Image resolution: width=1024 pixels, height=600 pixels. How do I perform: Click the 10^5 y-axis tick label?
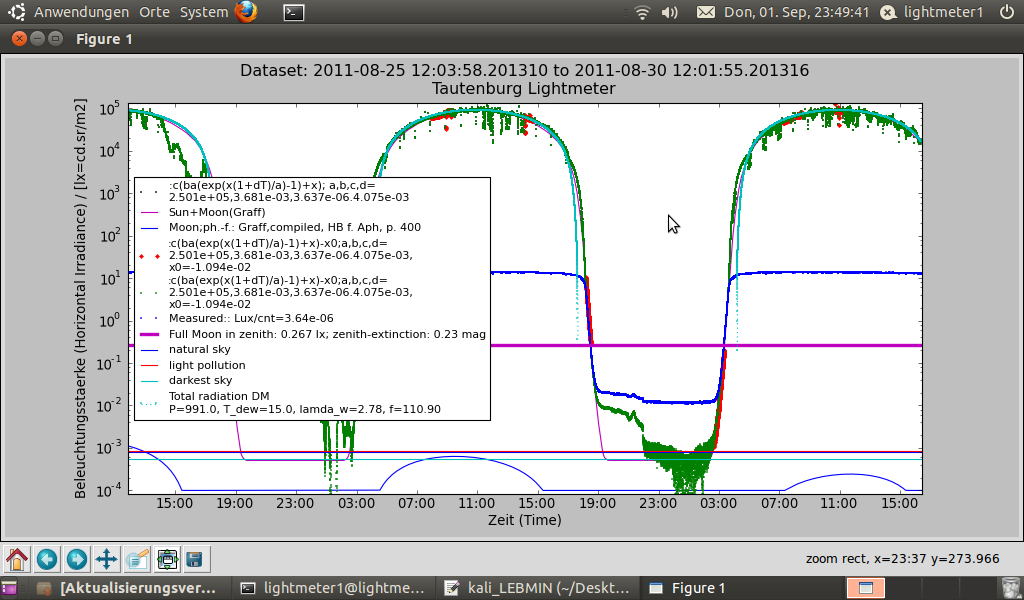[x=109, y=109]
